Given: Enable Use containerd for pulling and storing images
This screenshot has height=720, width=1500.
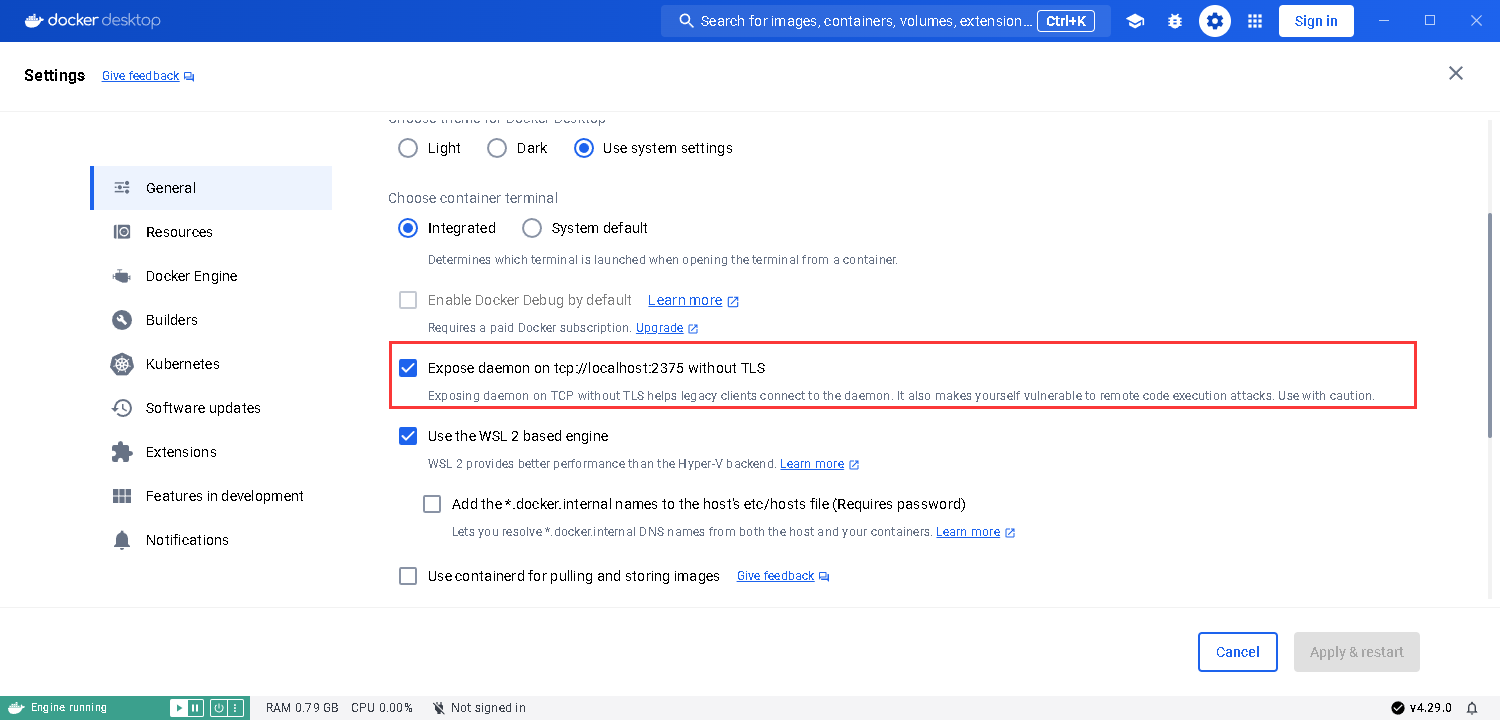Looking at the screenshot, I should [x=408, y=576].
